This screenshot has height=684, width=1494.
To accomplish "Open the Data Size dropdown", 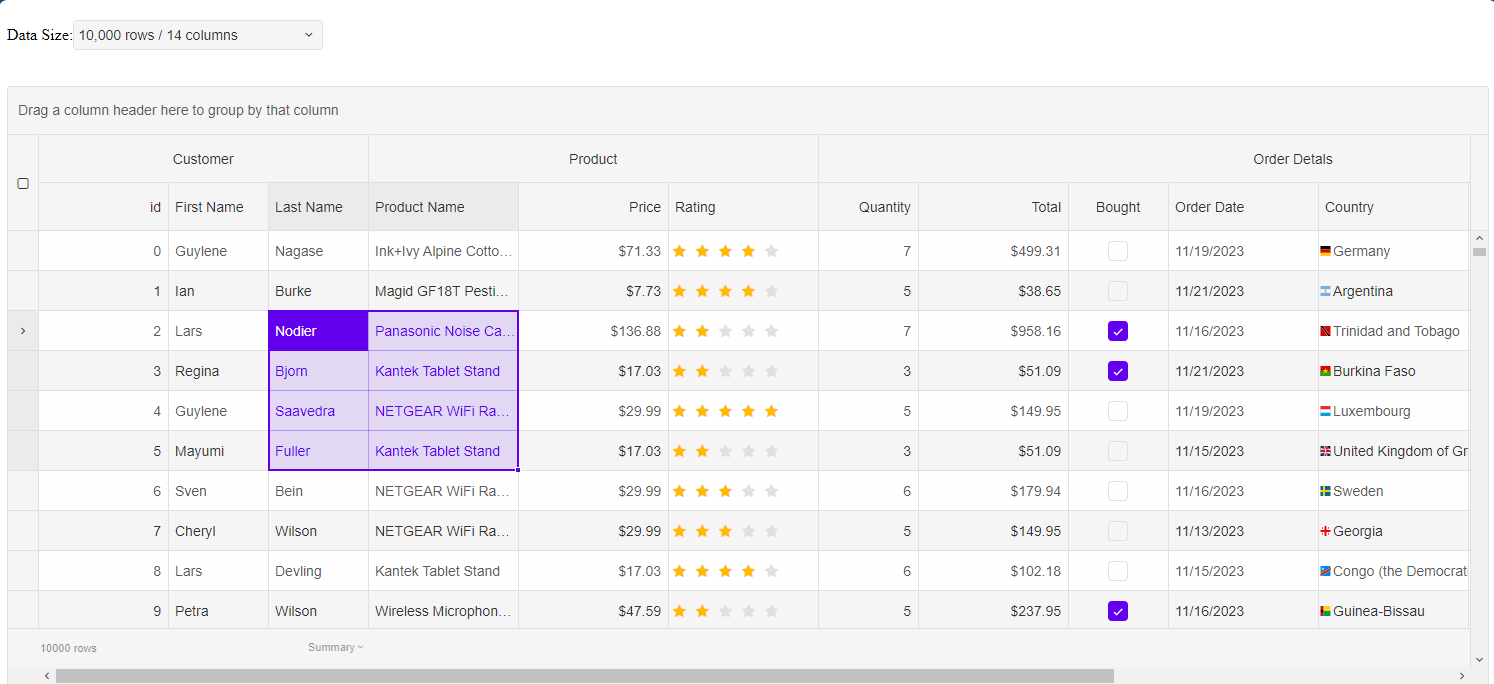I will pyautogui.click(x=198, y=35).
